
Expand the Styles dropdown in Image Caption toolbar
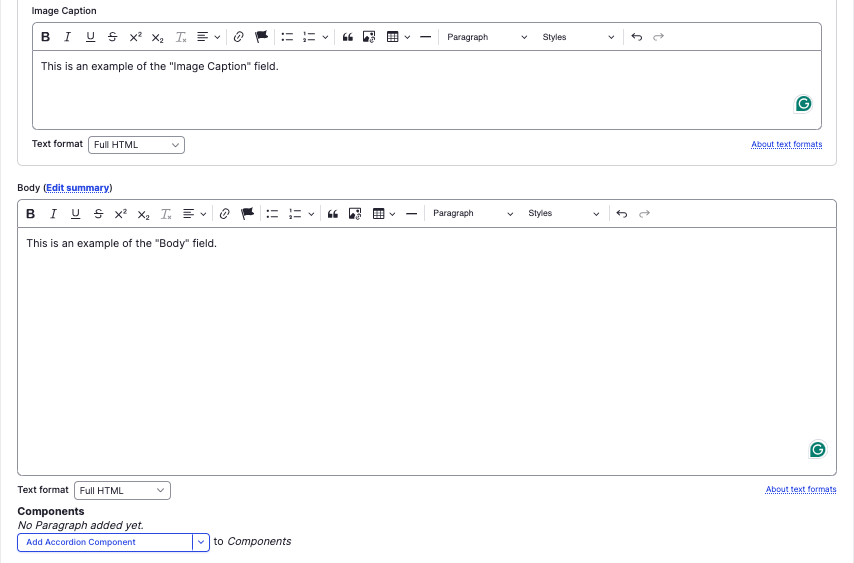coord(578,37)
